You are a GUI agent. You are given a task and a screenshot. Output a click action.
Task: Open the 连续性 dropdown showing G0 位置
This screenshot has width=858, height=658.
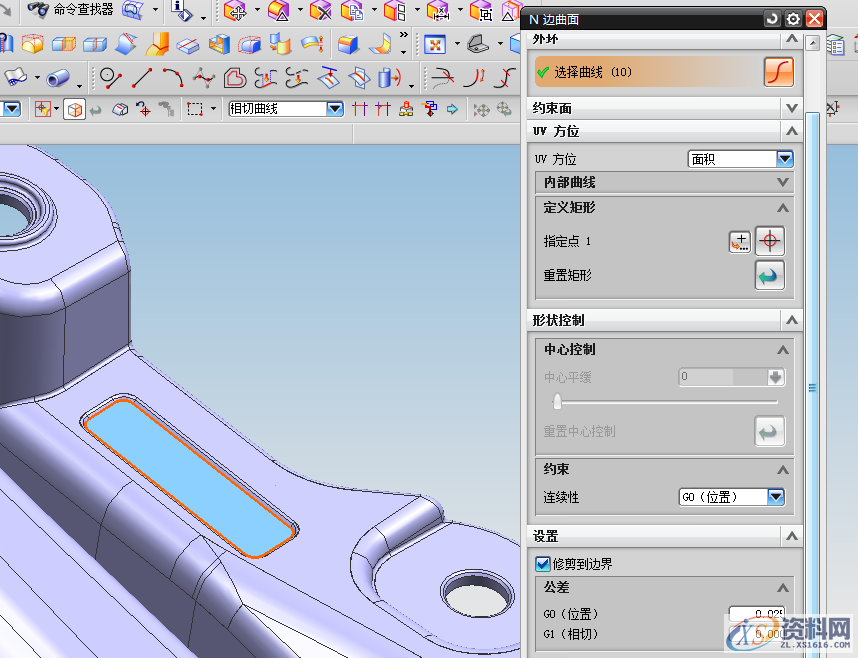tap(775, 497)
